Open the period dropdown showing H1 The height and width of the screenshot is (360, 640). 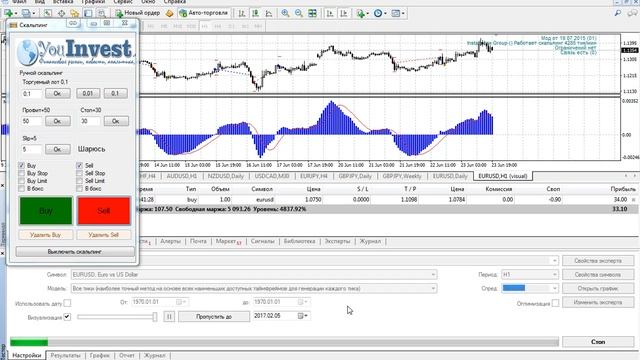pyautogui.click(x=529, y=275)
